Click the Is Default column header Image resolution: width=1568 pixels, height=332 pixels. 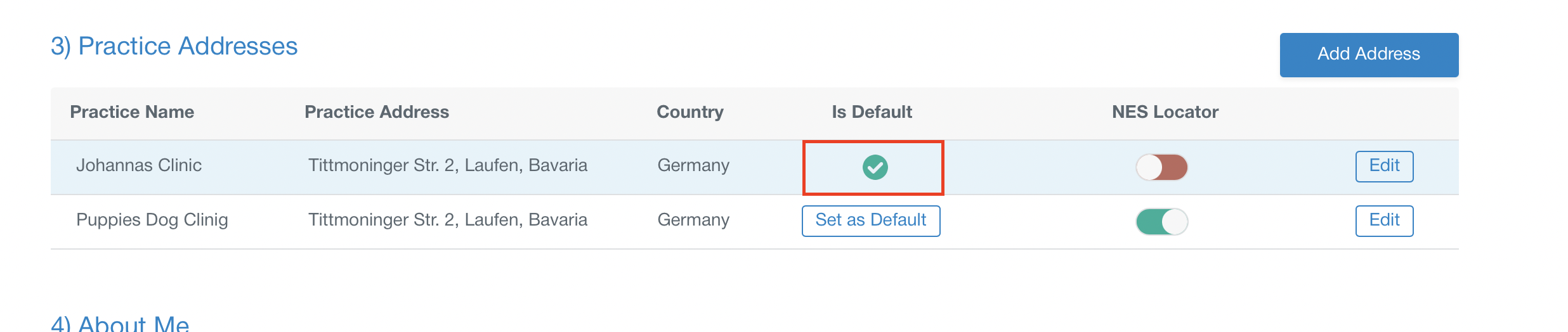click(872, 112)
